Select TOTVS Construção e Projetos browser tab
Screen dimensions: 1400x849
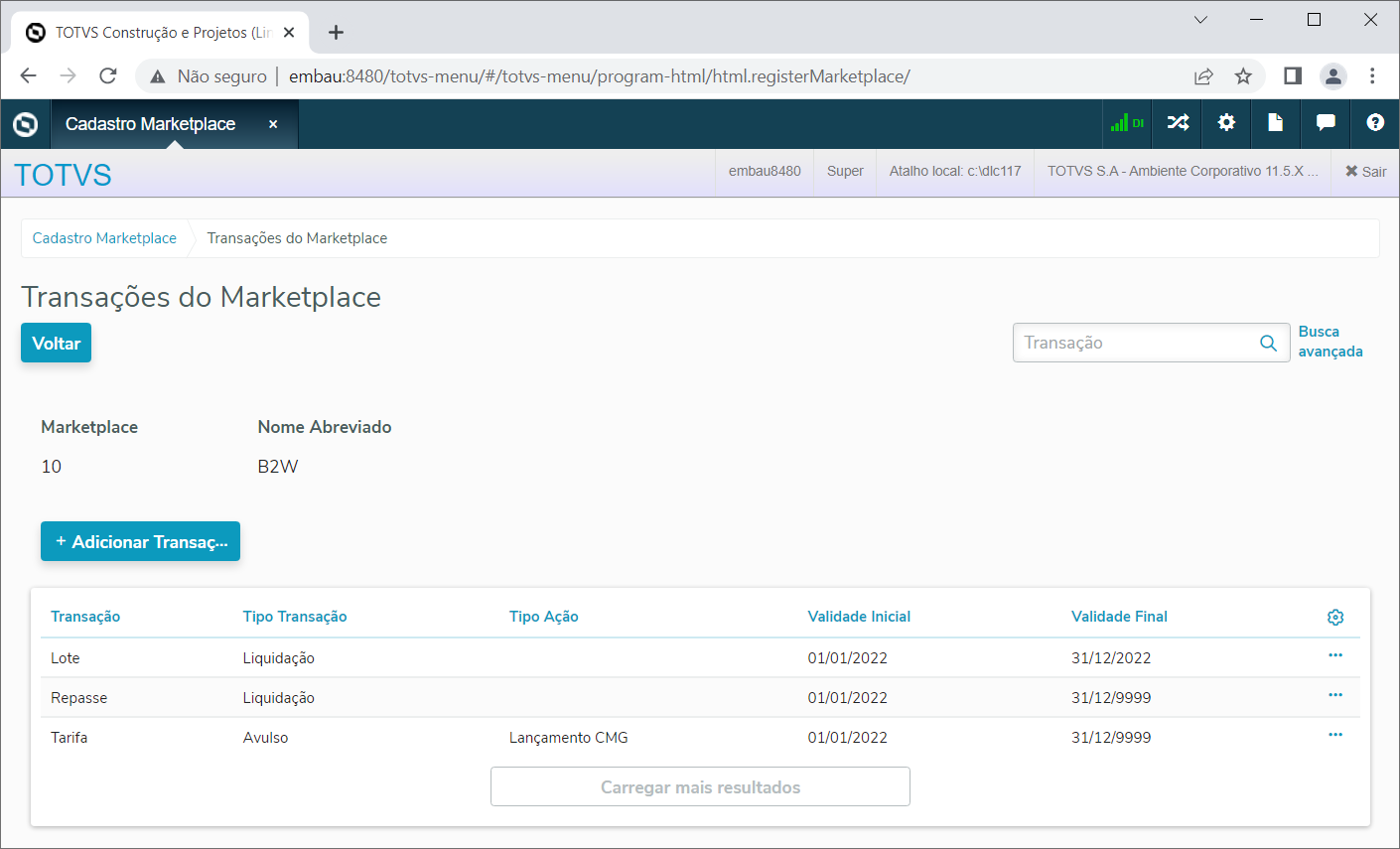(x=161, y=33)
